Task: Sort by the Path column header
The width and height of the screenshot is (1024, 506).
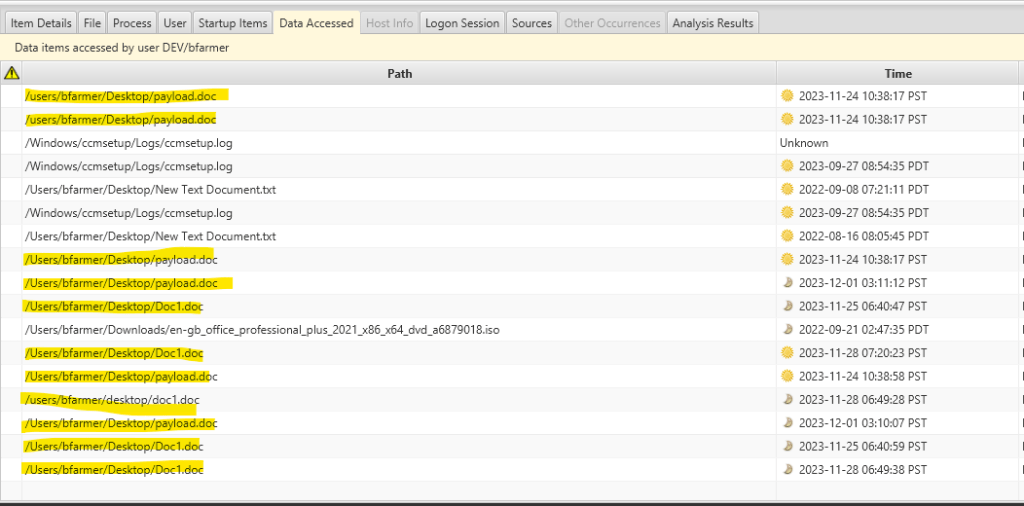Action: pyautogui.click(x=399, y=73)
